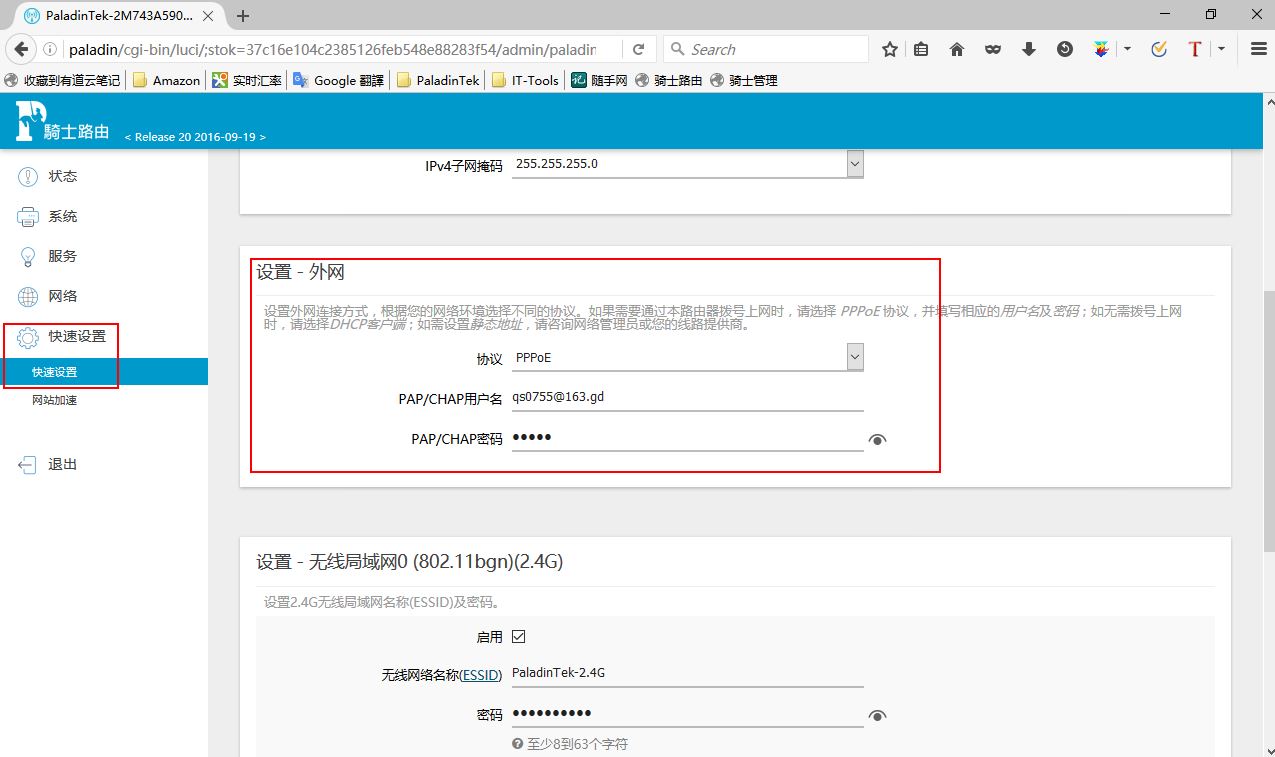Viewport: 1275px width, 757px height.
Task: Expand dropdown next to red T icon
Action: [x=1221, y=49]
